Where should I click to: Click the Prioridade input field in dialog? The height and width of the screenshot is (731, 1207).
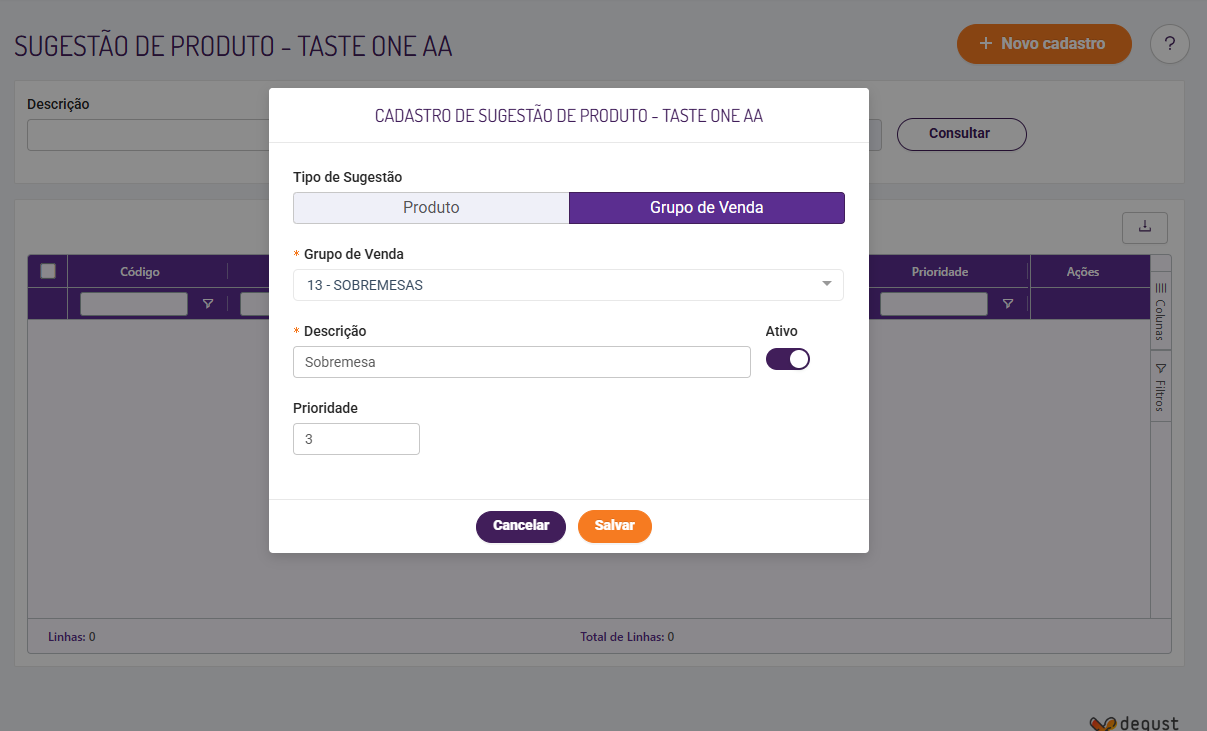tap(356, 439)
